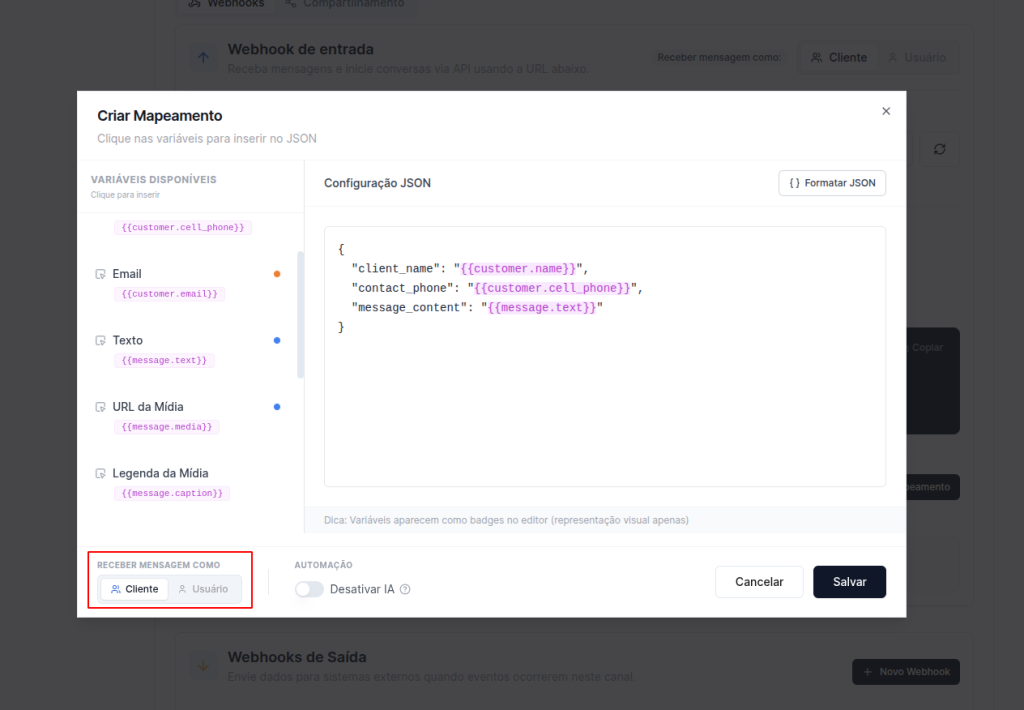Click the blue dot next to Texto
This screenshot has width=1024, height=710.
click(x=277, y=340)
